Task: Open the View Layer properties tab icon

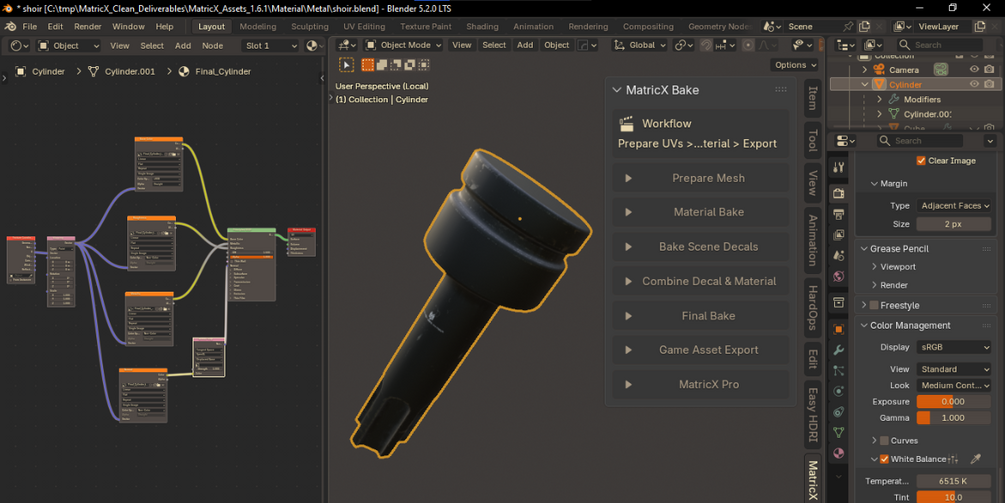Action: coord(838,235)
